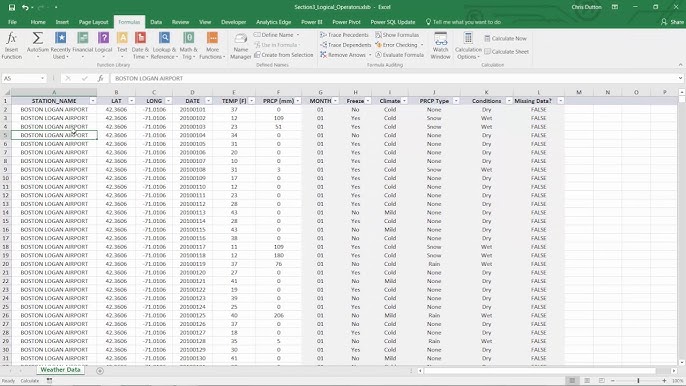Click Calculate Now button
The height and width of the screenshot is (386, 686).
click(505, 39)
